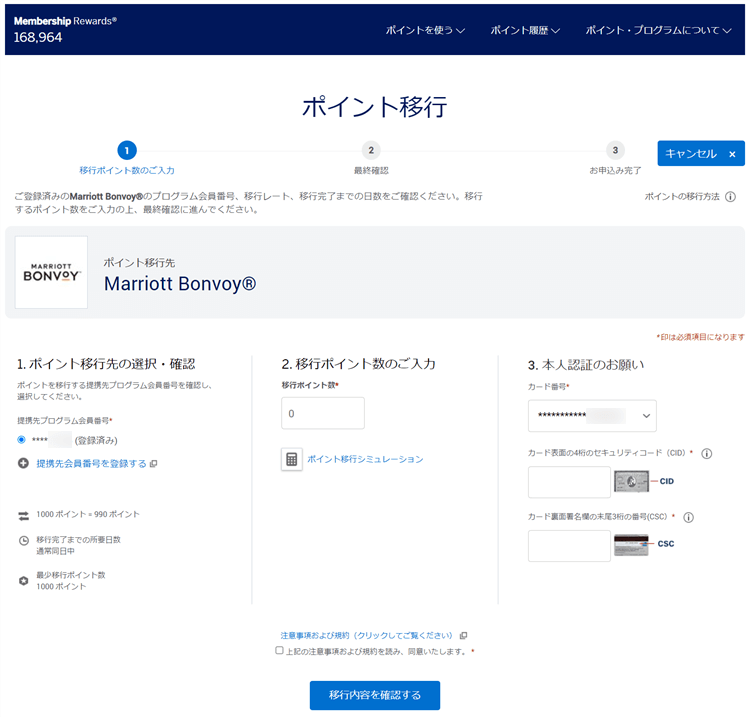Click the info icon next to CSC label
The image size is (750, 717).
(688, 517)
